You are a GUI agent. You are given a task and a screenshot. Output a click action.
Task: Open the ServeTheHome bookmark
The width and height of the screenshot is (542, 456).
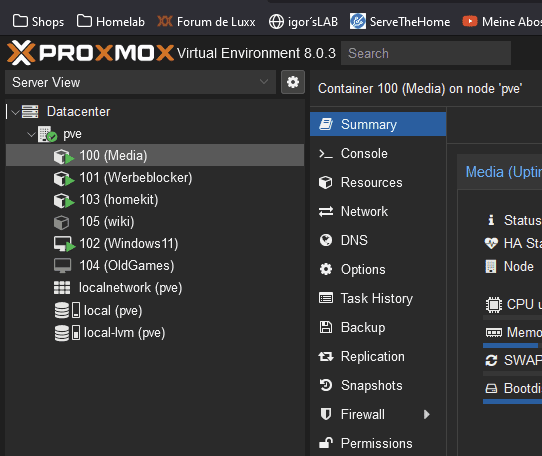[x=400, y=21]
